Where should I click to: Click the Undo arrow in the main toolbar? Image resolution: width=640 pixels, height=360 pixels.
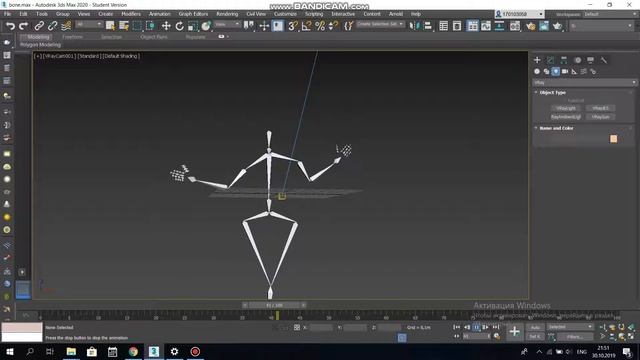[x=11, y=26]
